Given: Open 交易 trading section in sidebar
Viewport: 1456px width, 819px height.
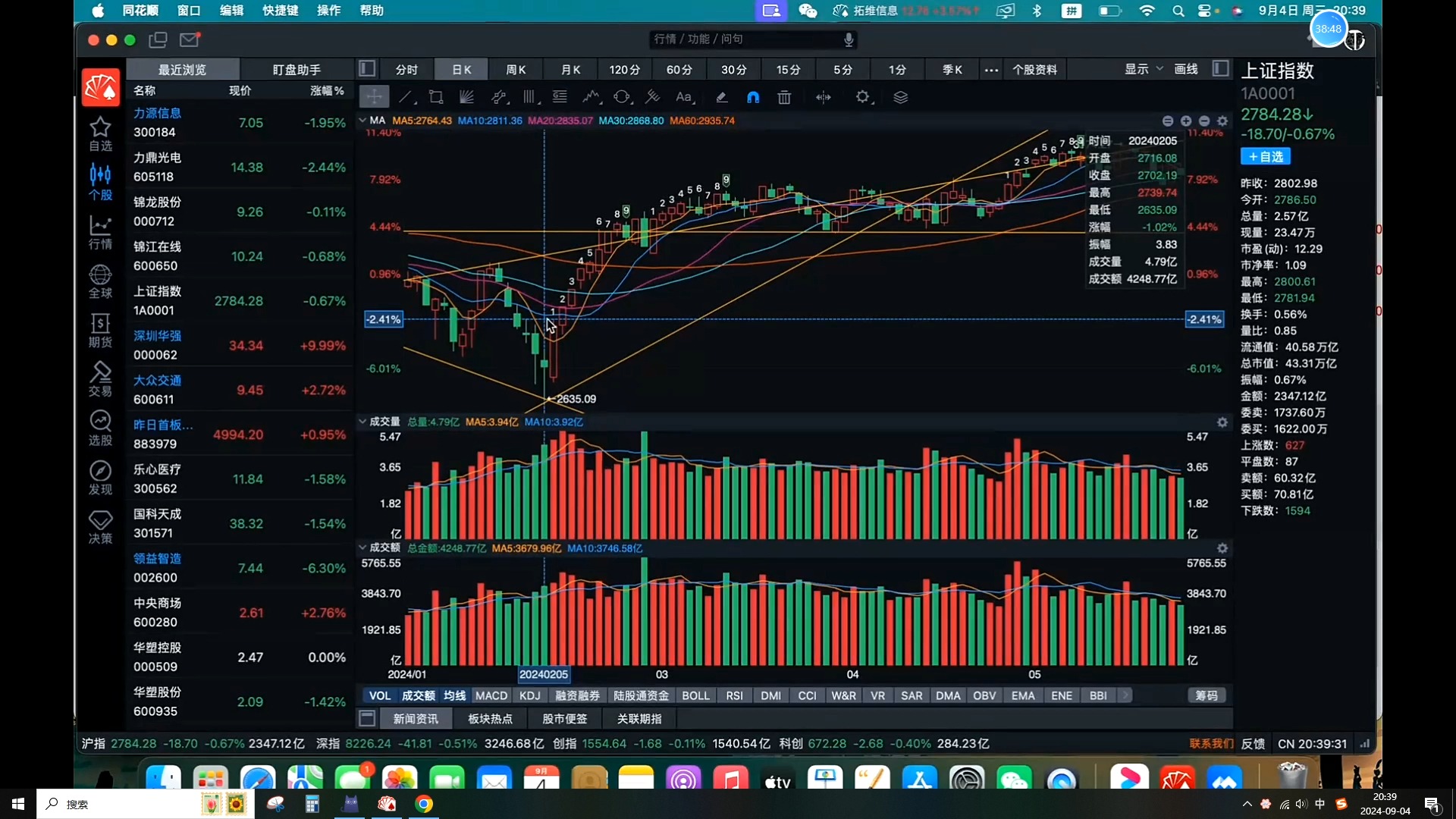Looking at the screenshot, I should [x=100, y=379].
